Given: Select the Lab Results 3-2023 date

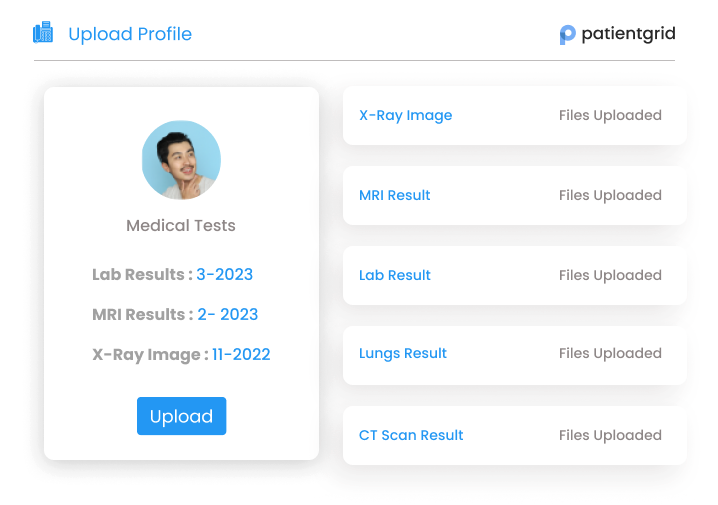Looking at the screenshot, I should (224, 274).
